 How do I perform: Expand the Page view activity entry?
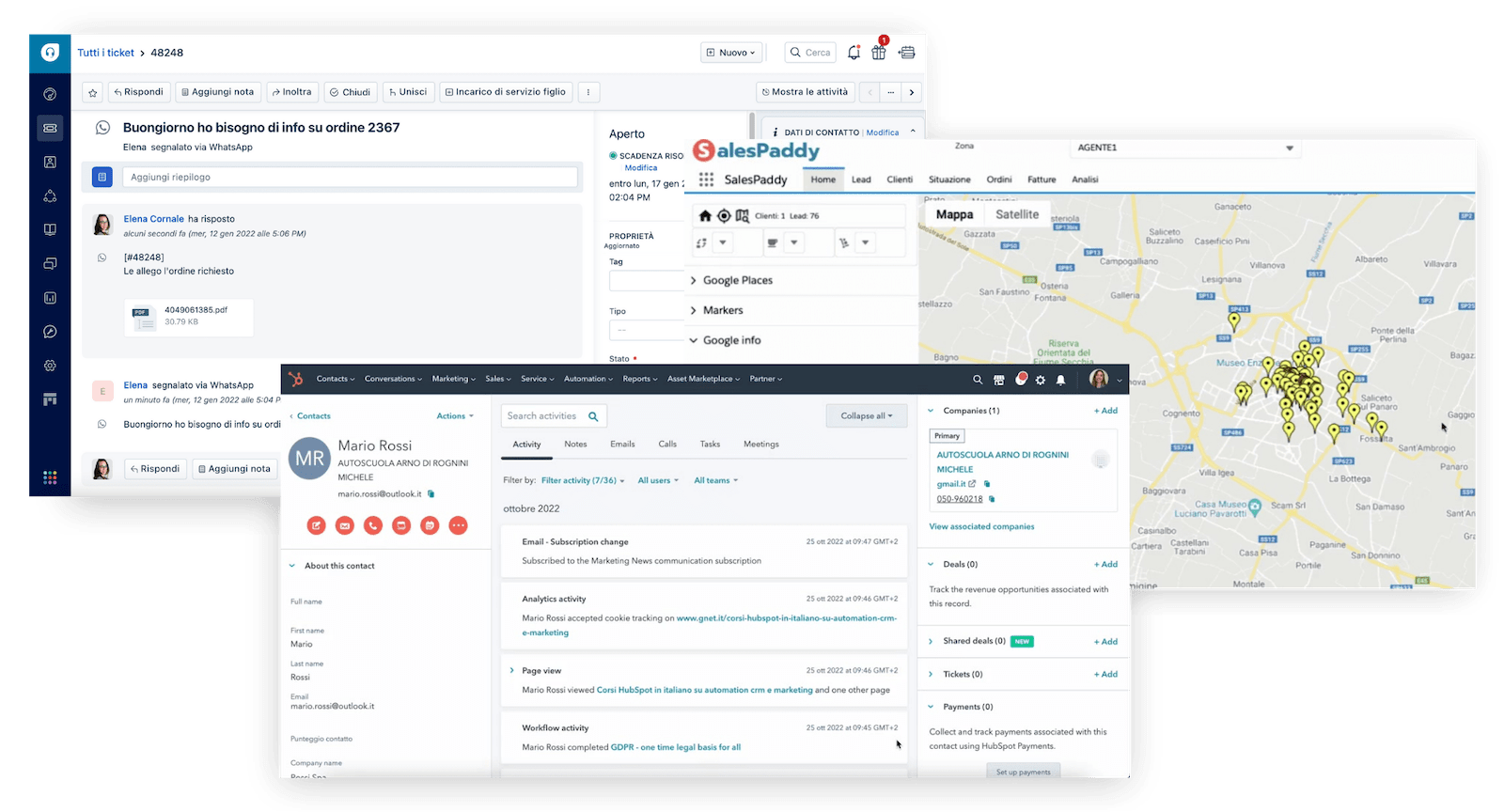[512, 670]
